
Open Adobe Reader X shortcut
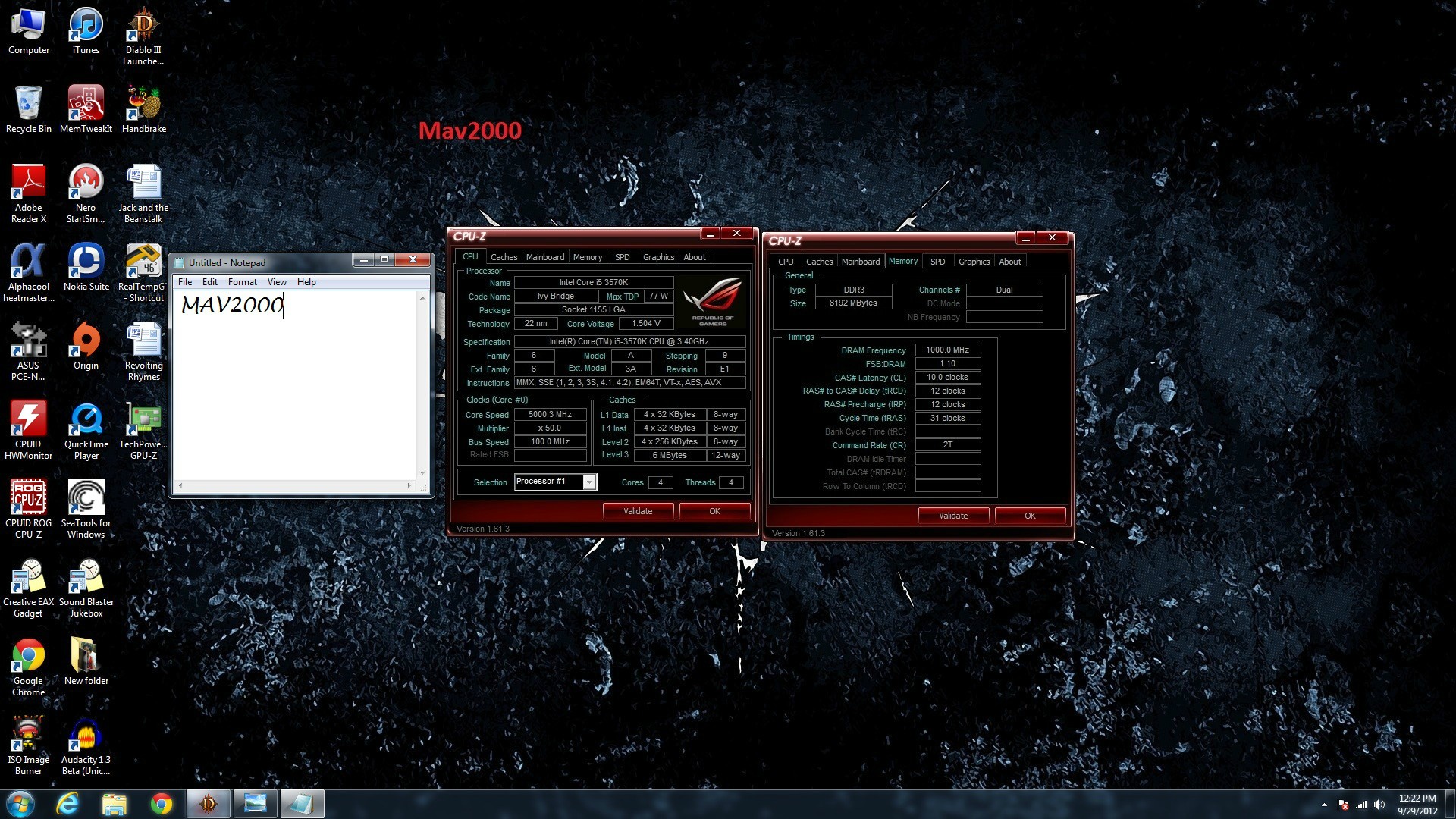tap(29, 194)
